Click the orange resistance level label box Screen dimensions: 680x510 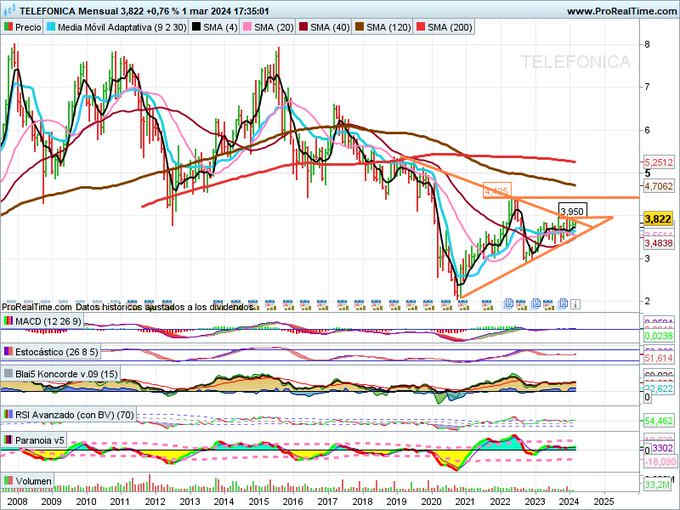pyautogui.click(x=497, y=191)
